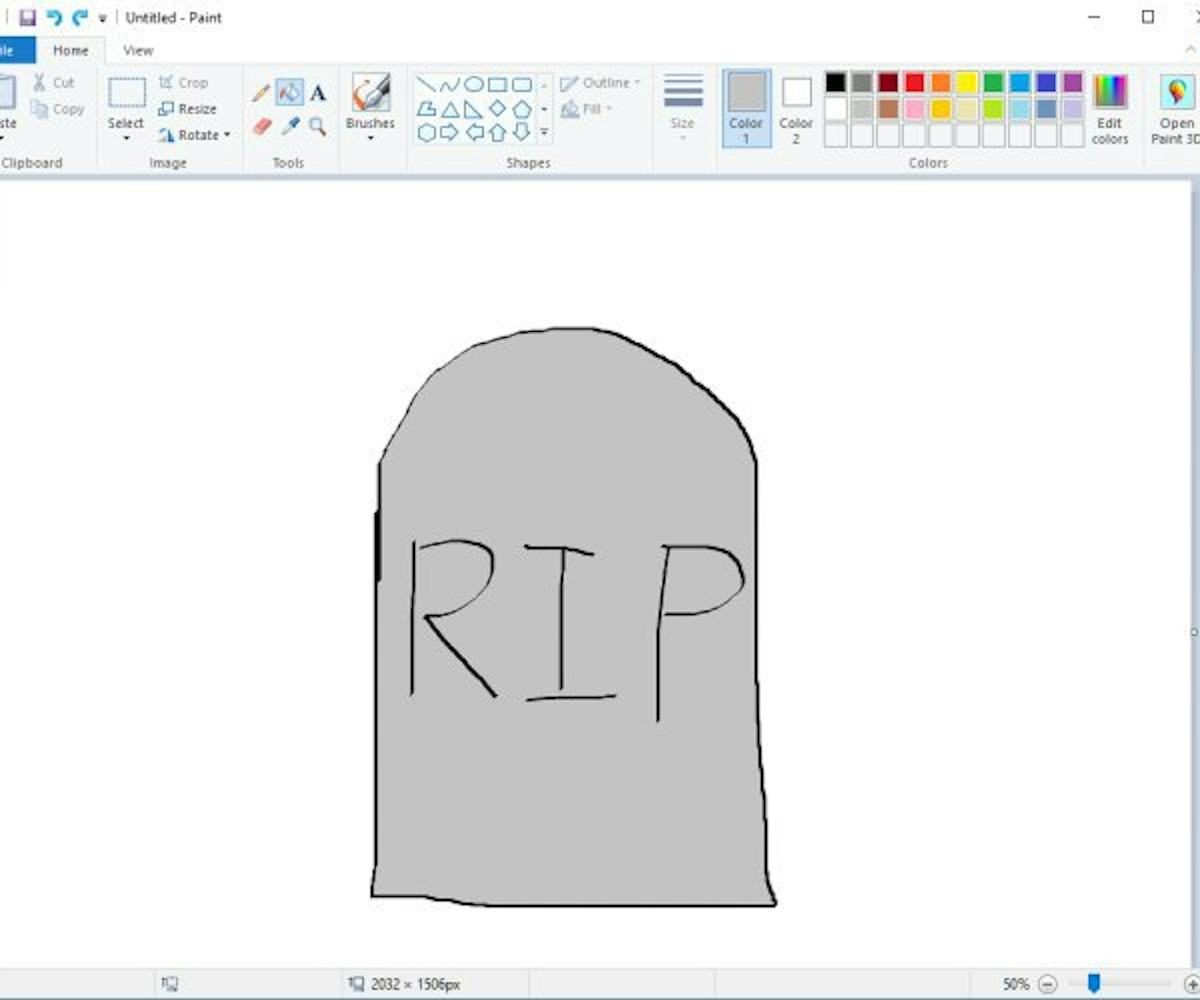This screenshot has width=1200, height=1000.
Task: Move down one row in the Shapes gallery
Action: pyautogui.click(x=544, y=108)
